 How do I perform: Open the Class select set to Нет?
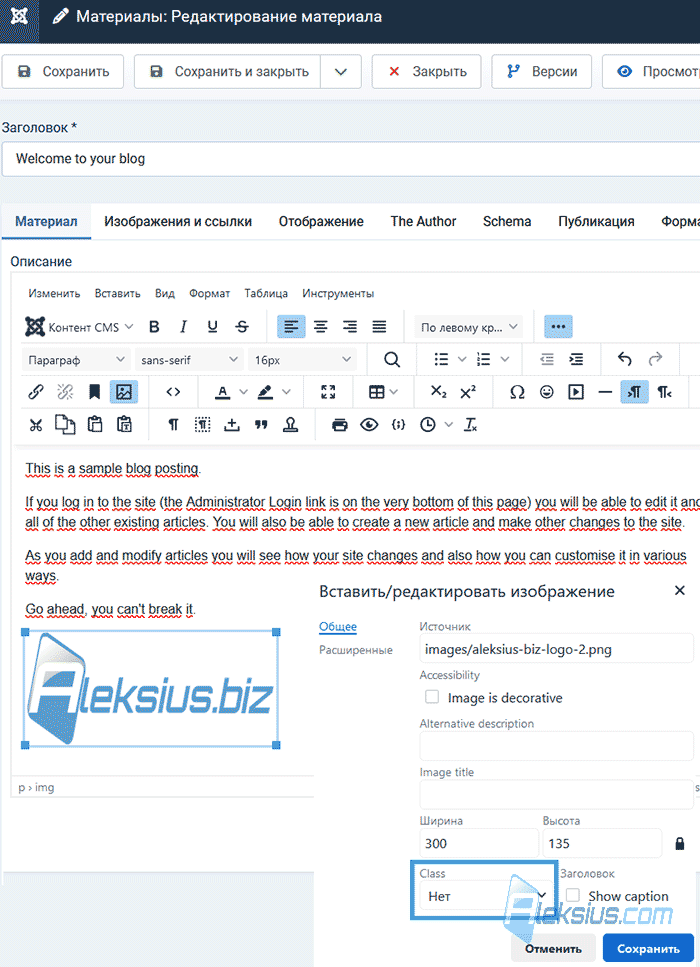point(485,896)
